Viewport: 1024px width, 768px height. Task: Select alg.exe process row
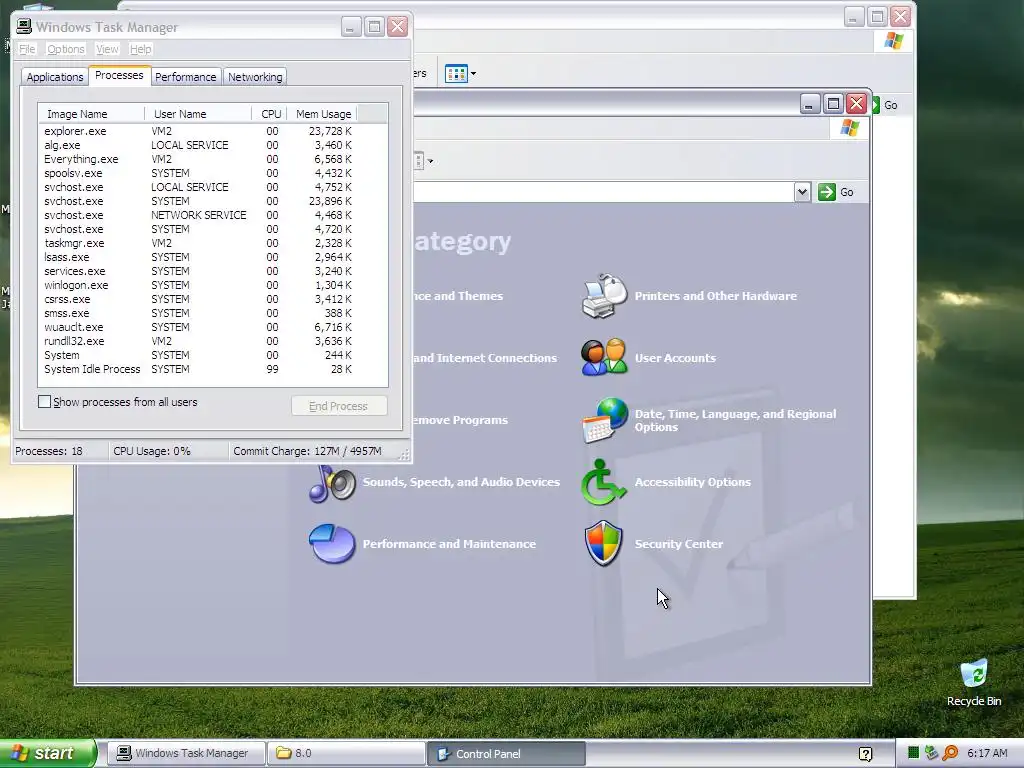[198, 145]
